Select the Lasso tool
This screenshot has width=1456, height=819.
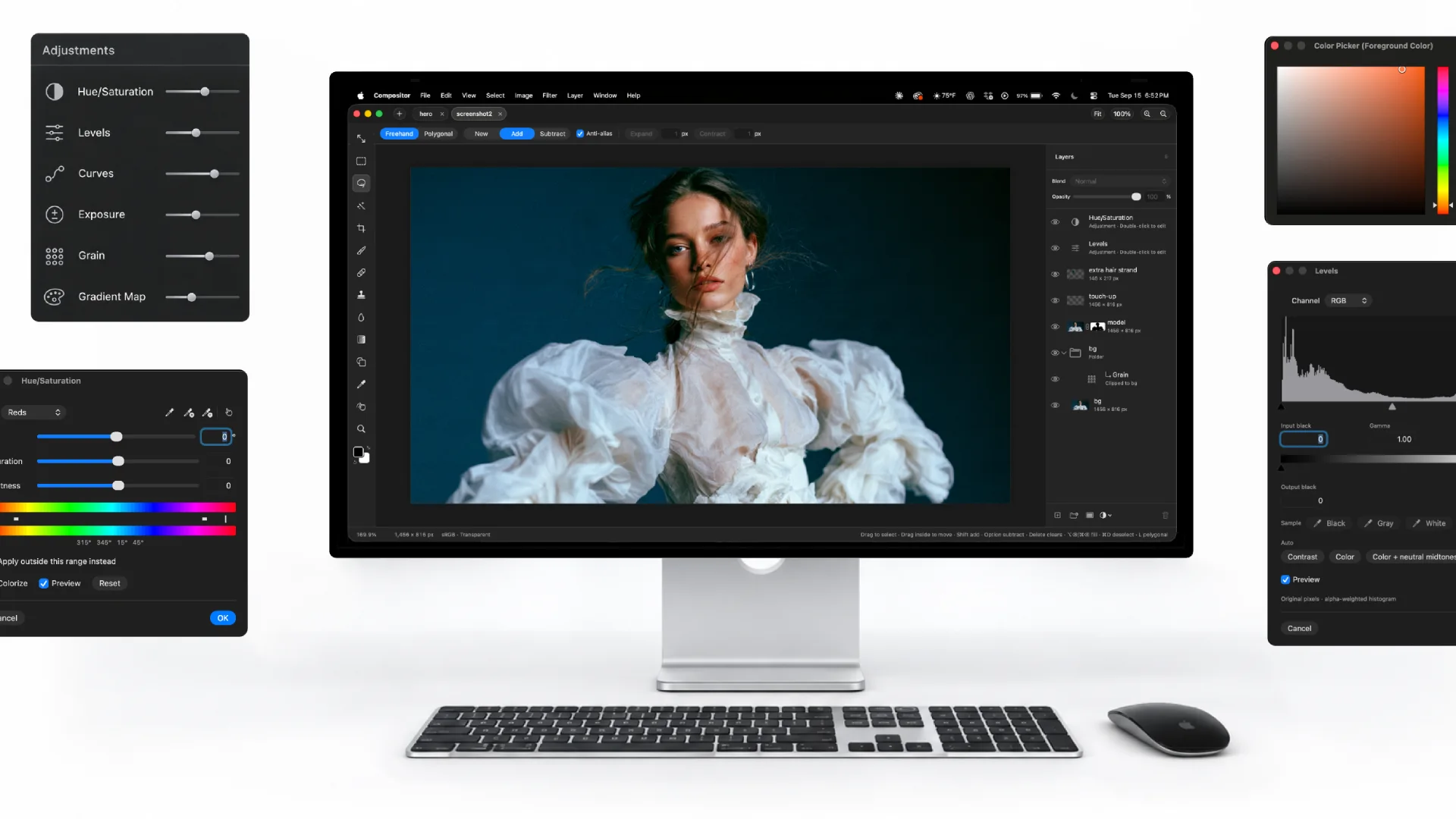pyautogui.click(x=361, y=184)
